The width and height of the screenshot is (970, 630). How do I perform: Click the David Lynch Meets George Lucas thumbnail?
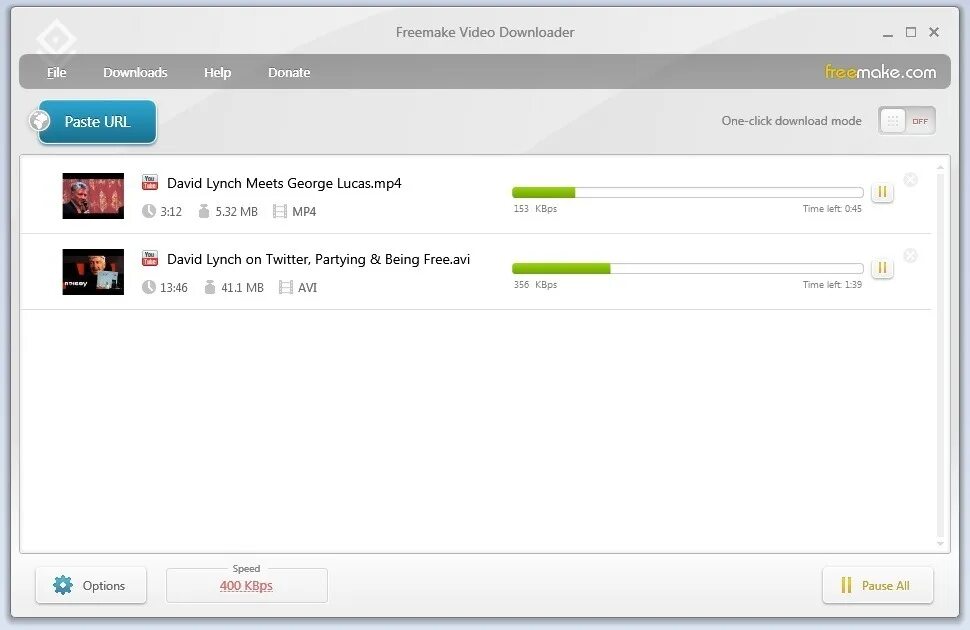[x=93, y=196]
